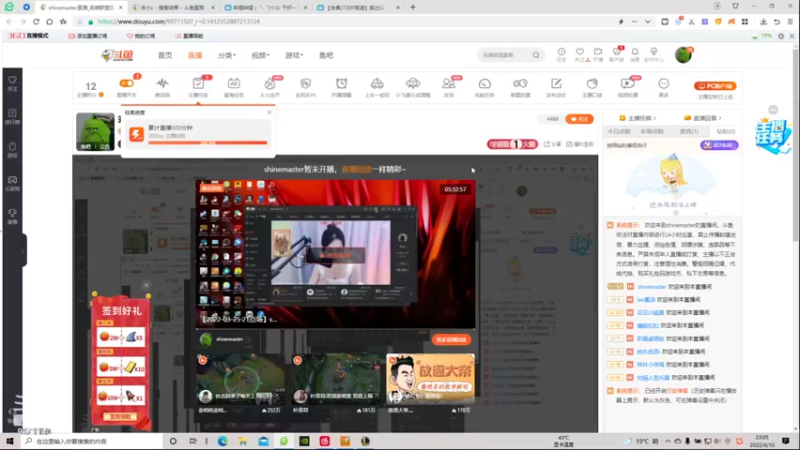This screenshot has width=800, height=450.
Task: Open the waveform push-stream code icon
Action: point(162,83)
